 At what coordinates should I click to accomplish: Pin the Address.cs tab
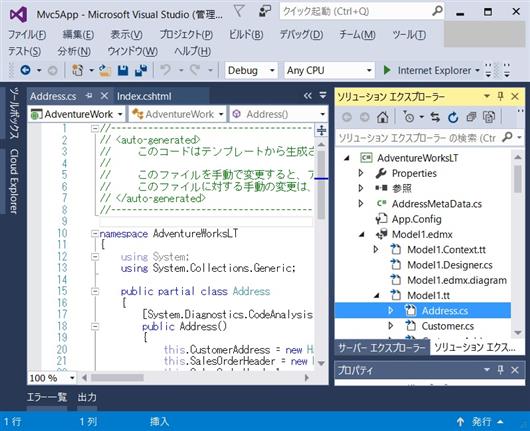point(89,96)
